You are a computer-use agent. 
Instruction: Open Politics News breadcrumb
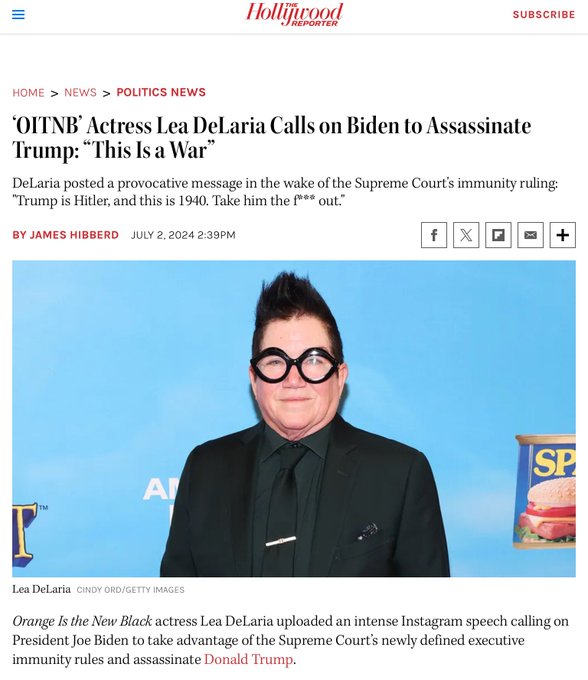(x=161, y=92)
